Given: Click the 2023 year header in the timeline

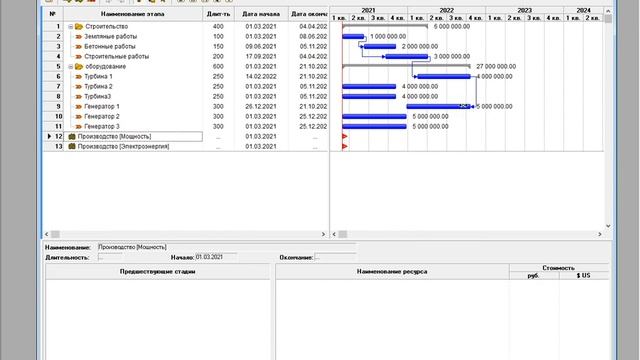Looking at the screenshot, I should point(524,10).
